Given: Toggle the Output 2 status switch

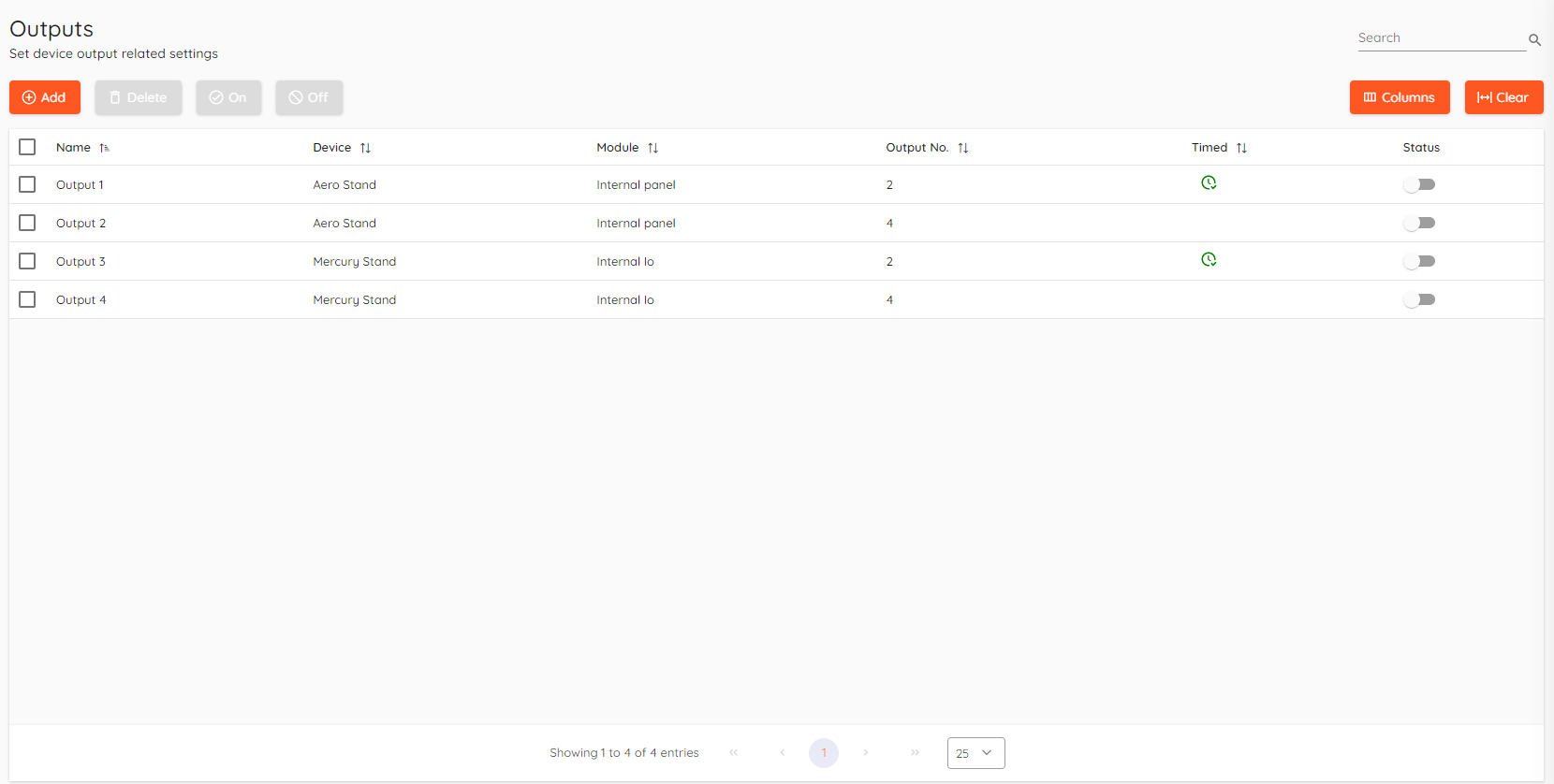Looking at the screenshot, I should (1419, 223).
